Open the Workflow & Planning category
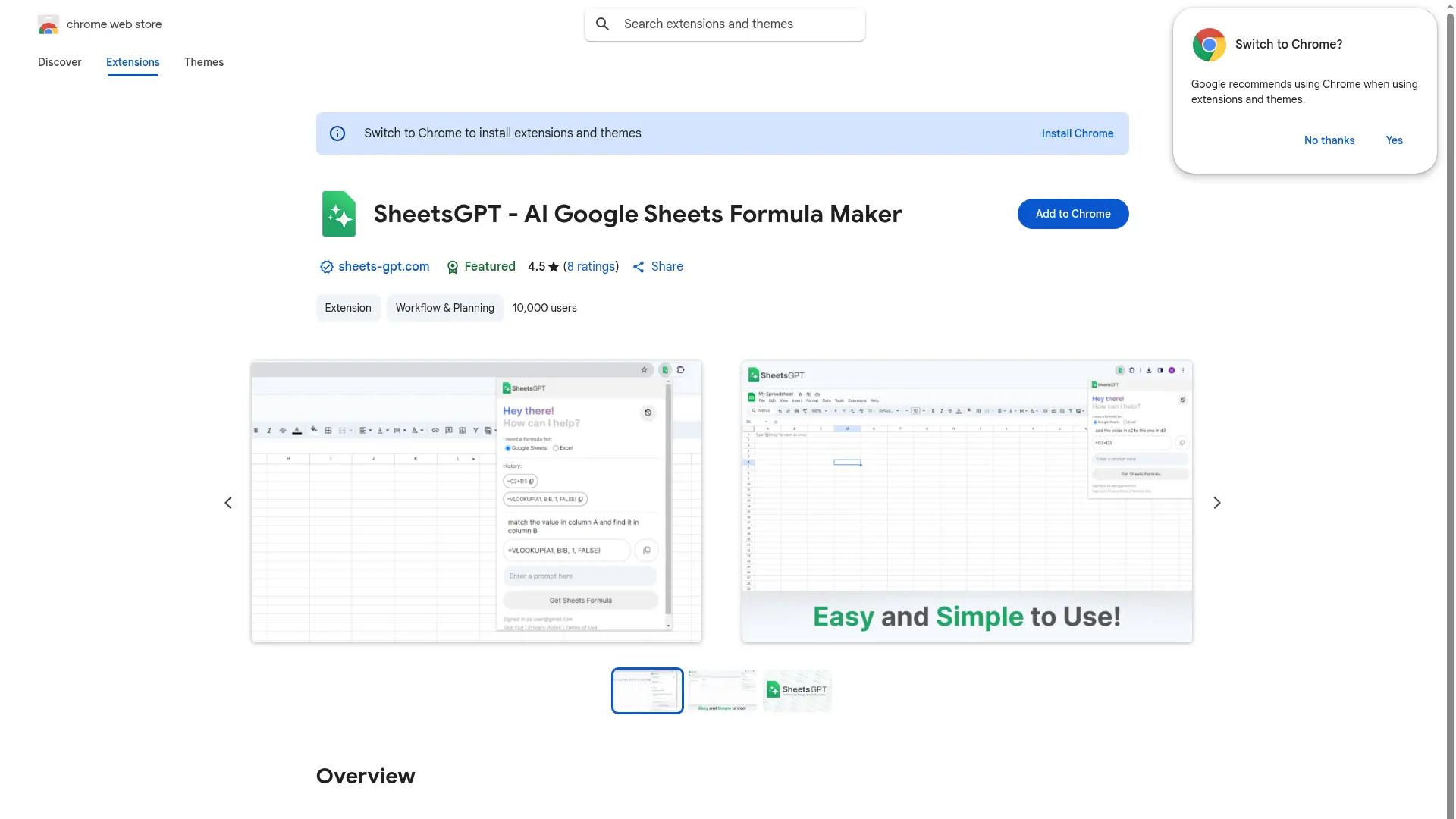1456x819 pixels. click(x=444, y=308)
